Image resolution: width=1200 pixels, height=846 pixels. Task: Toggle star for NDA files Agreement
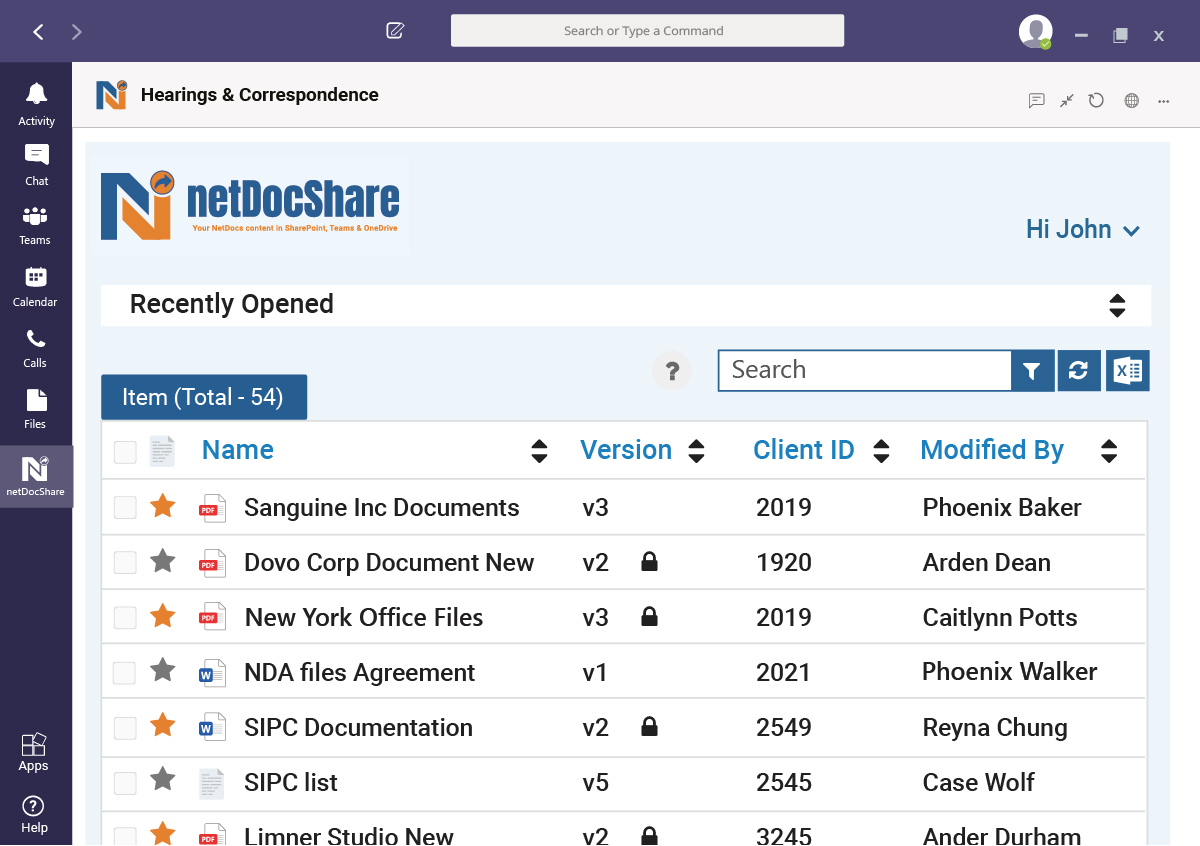[162, 670]
